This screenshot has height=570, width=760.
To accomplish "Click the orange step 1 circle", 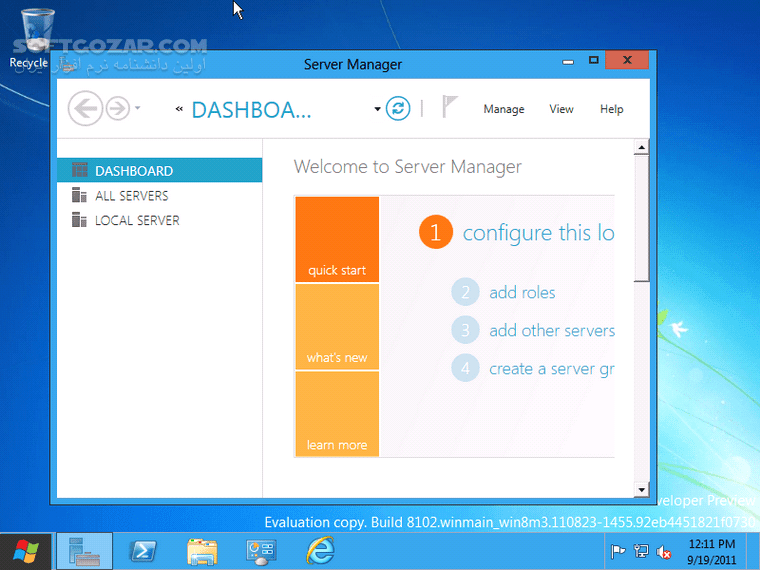I will [436, 232].
